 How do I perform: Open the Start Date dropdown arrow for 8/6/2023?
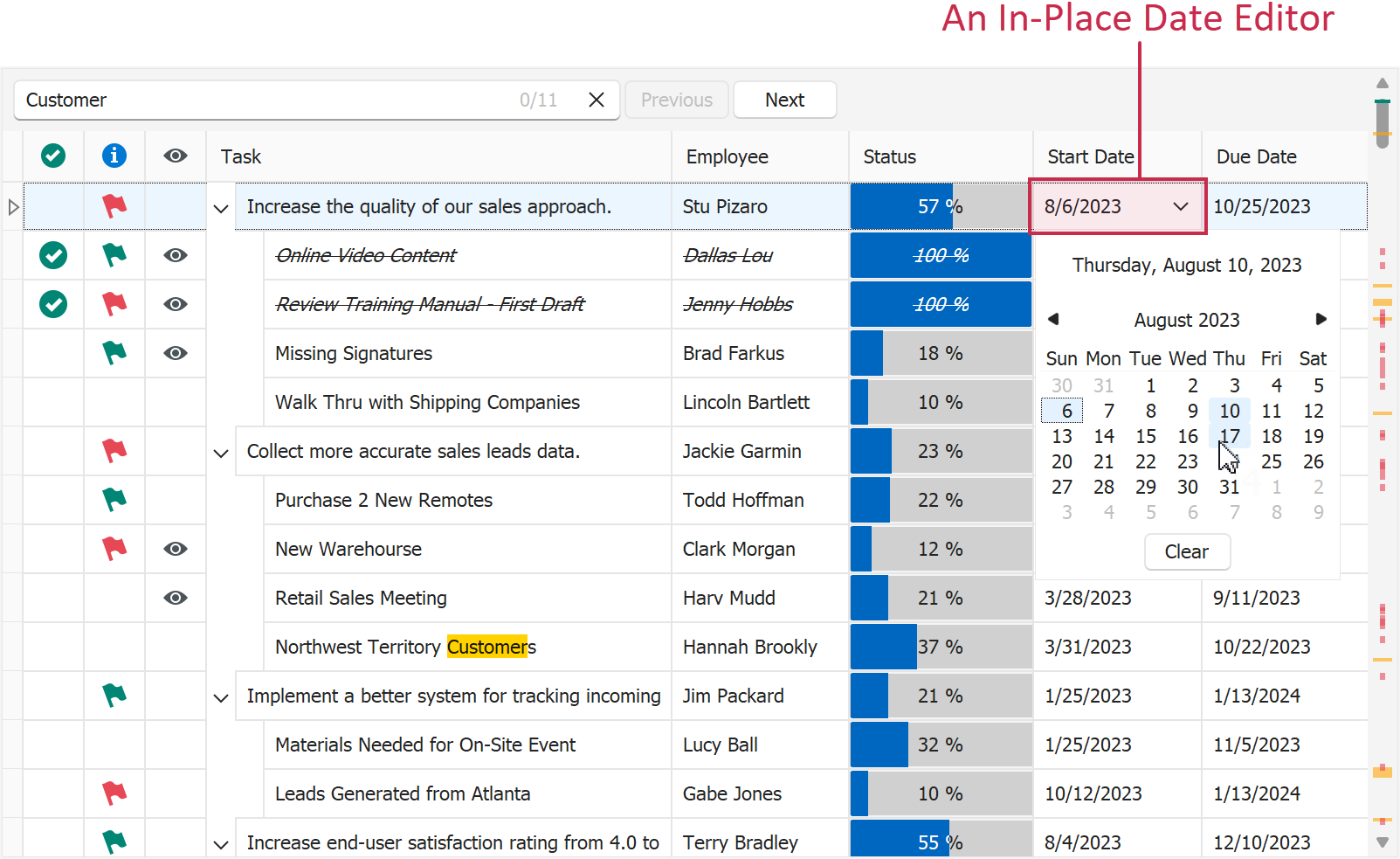point(1181,206)
